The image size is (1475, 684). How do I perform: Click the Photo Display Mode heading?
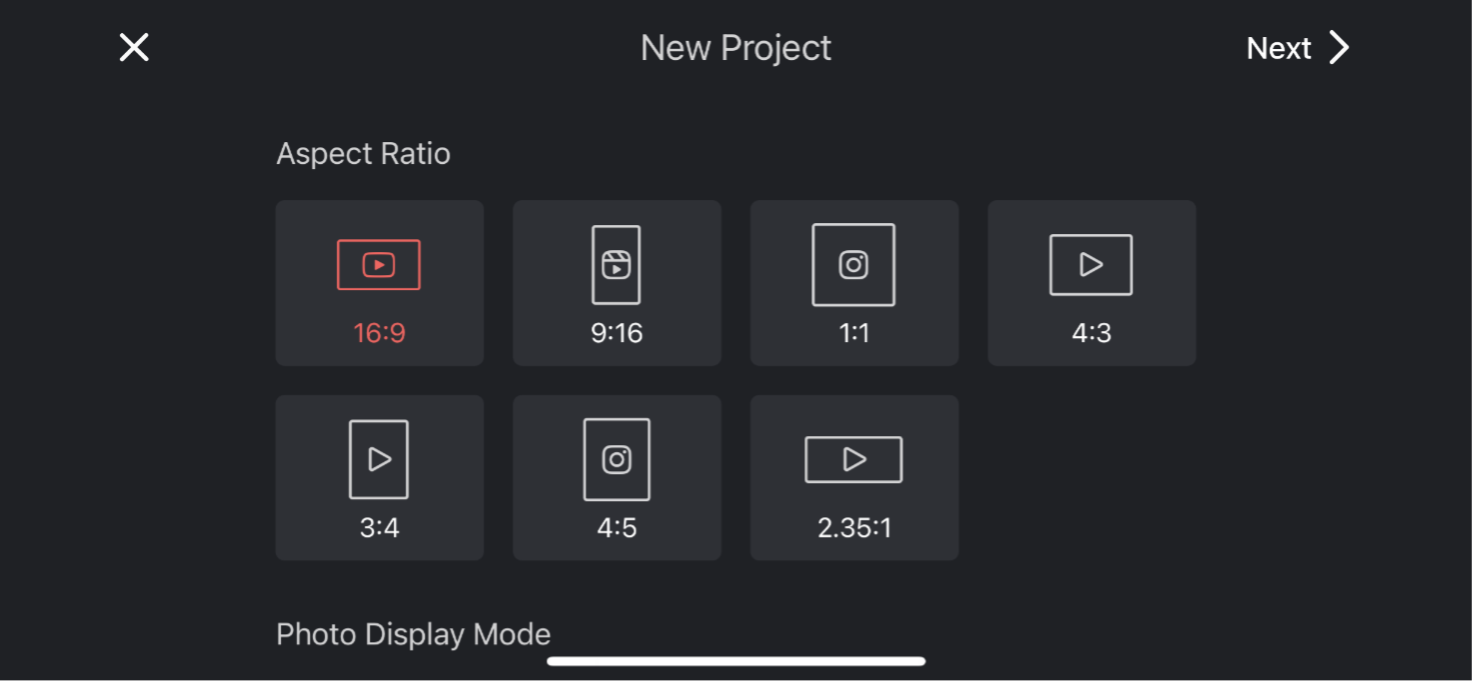(x=413, y=634)
